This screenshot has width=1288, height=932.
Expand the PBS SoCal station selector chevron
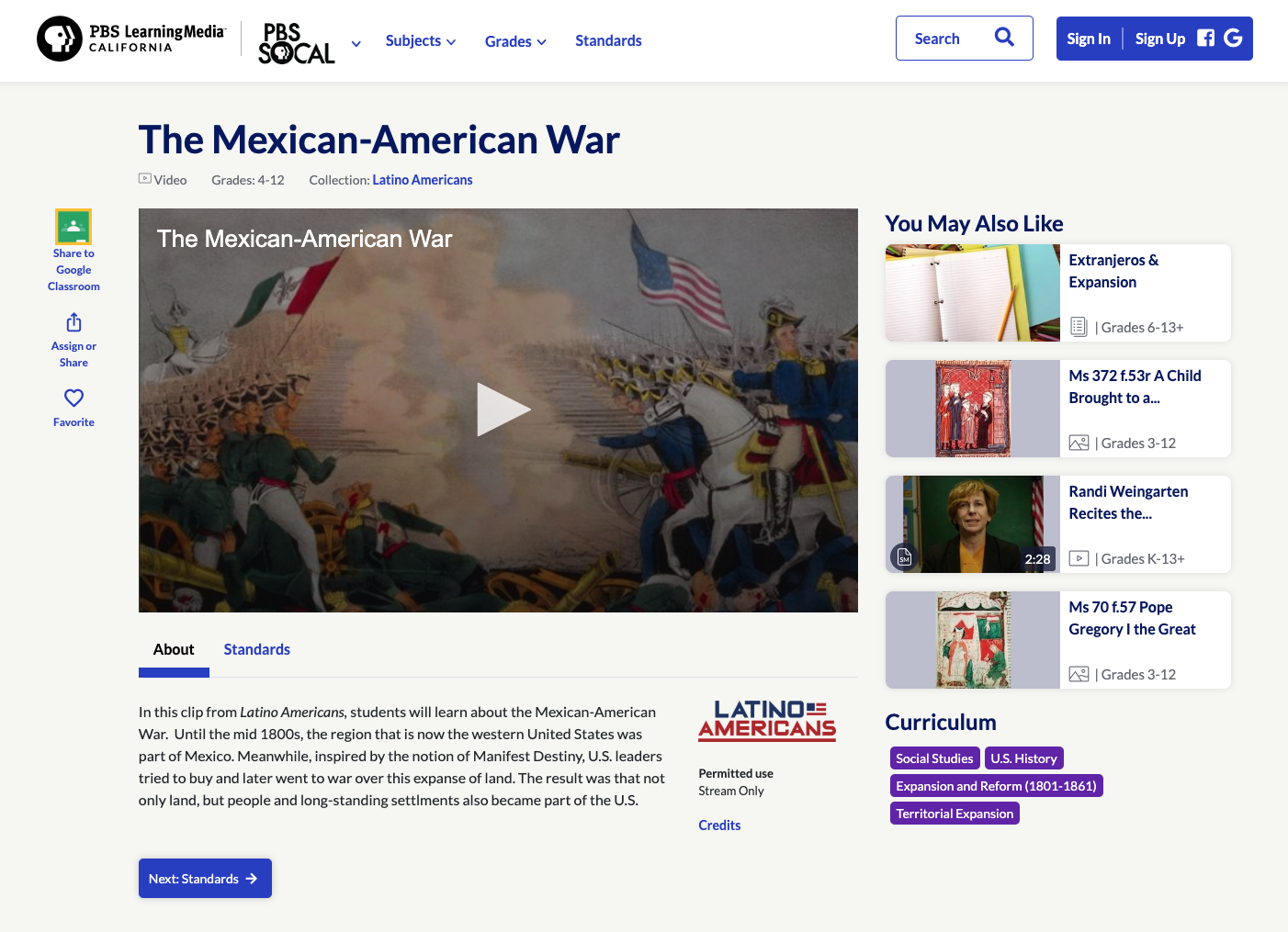click(x=356, y=43)
